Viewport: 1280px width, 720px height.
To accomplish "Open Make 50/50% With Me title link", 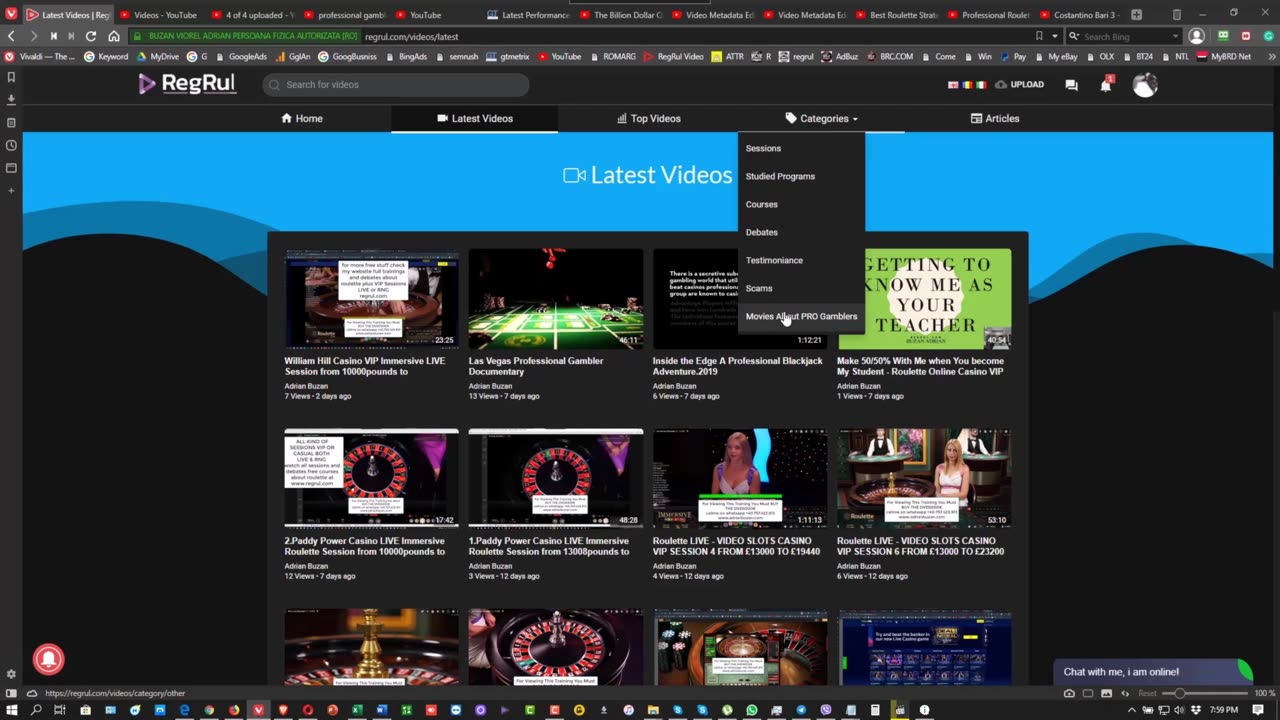I will (920, 366).
